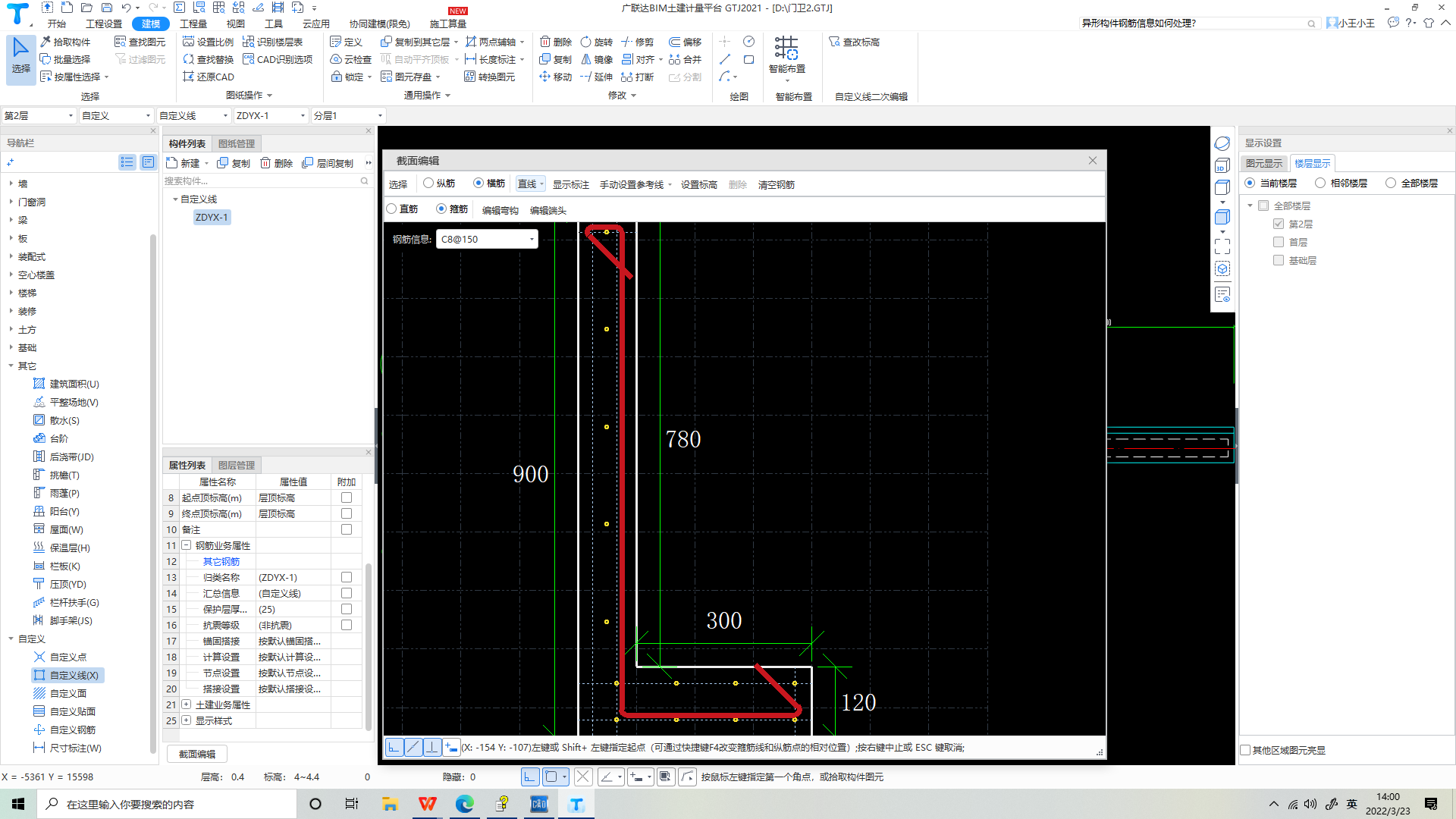This screenshot has height=819, width=1456.
Task: Open the ZDYX-1 component dropdown
Action: point(271,115)
